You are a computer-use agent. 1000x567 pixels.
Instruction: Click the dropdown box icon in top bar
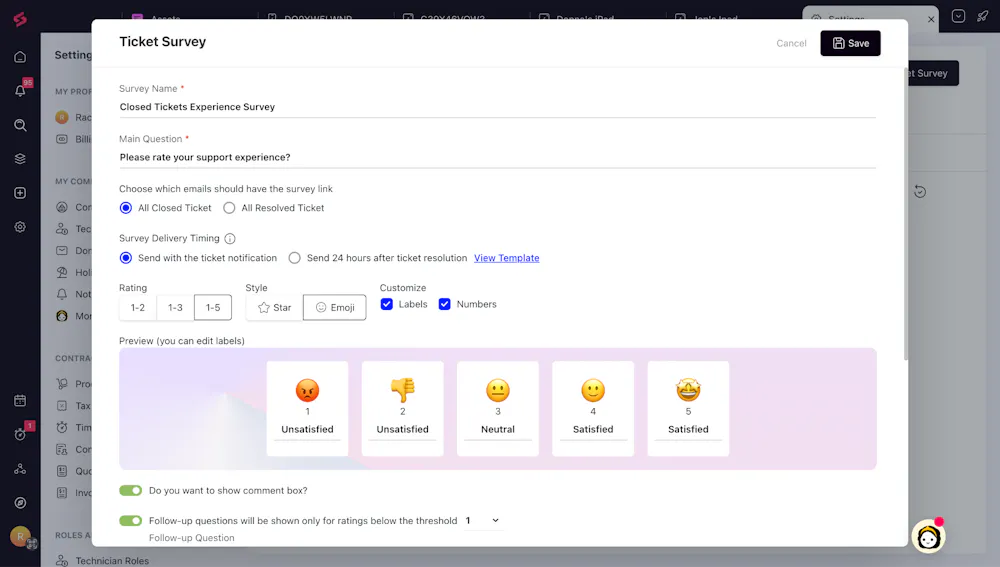pos(958,17)
